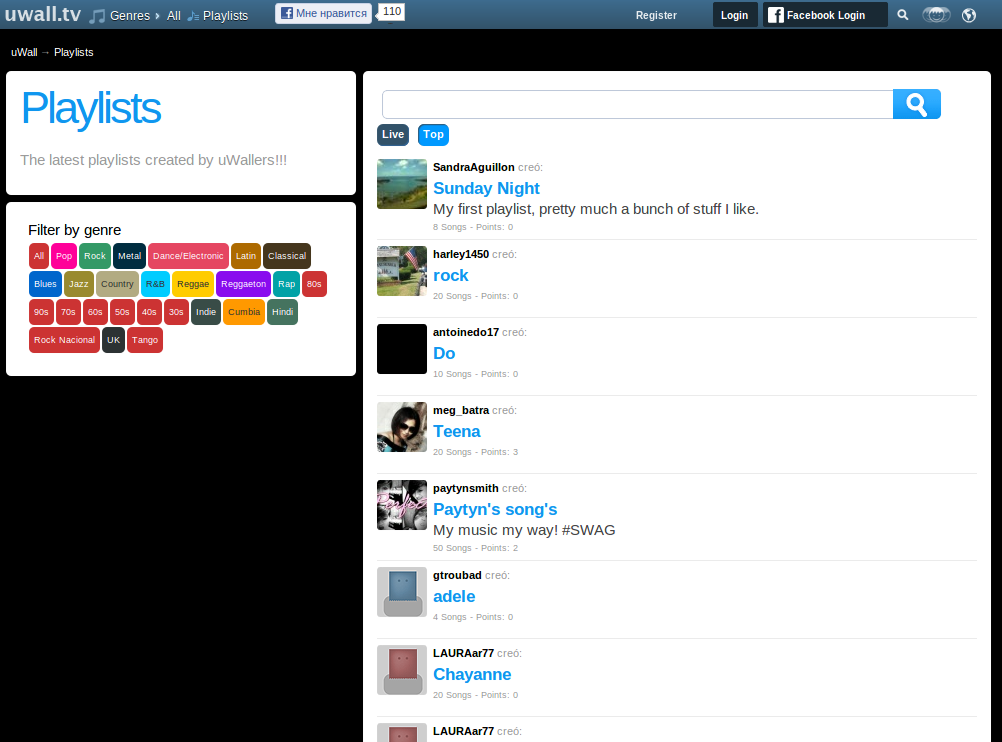Choose the 50s tag
Viewport: 1002px width, 742px height.
pyautogui.click(x=122, y=312)
